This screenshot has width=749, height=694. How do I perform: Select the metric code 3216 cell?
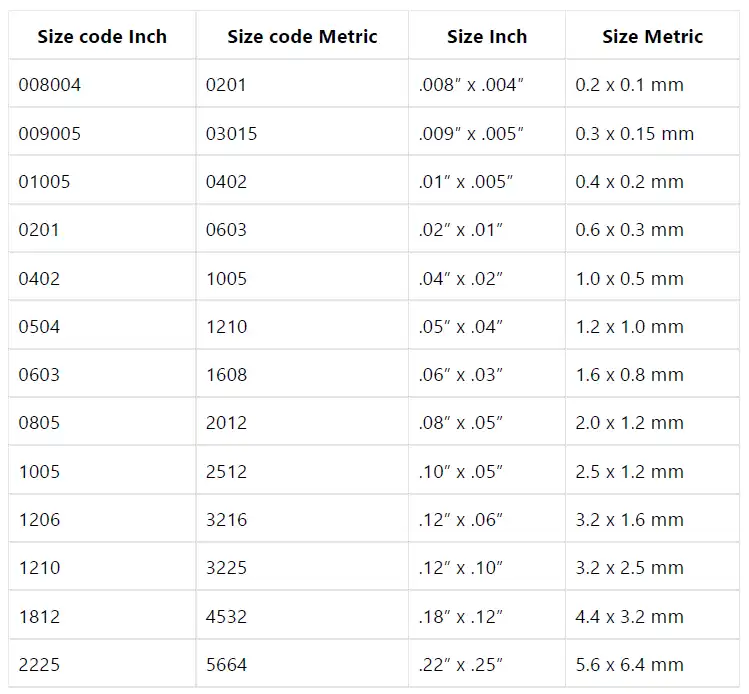226,519
